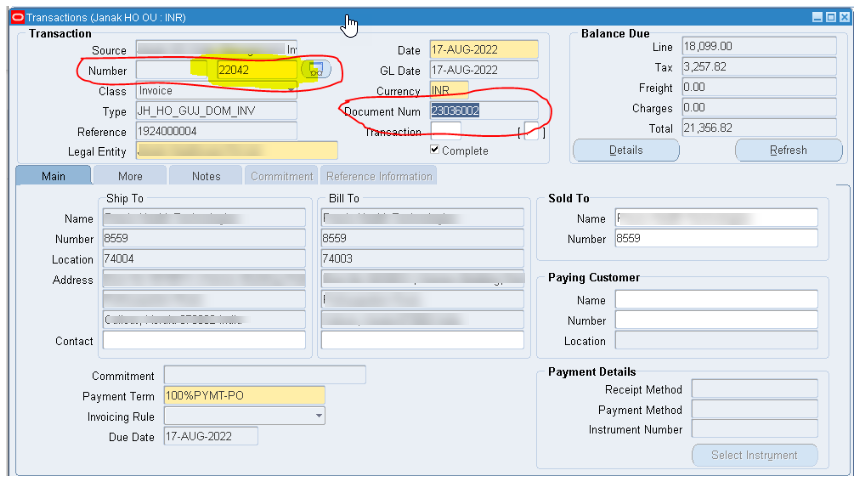855x480 pixels.
Task: Click the Sold To Name field
Action: click(x=716, y=218)
